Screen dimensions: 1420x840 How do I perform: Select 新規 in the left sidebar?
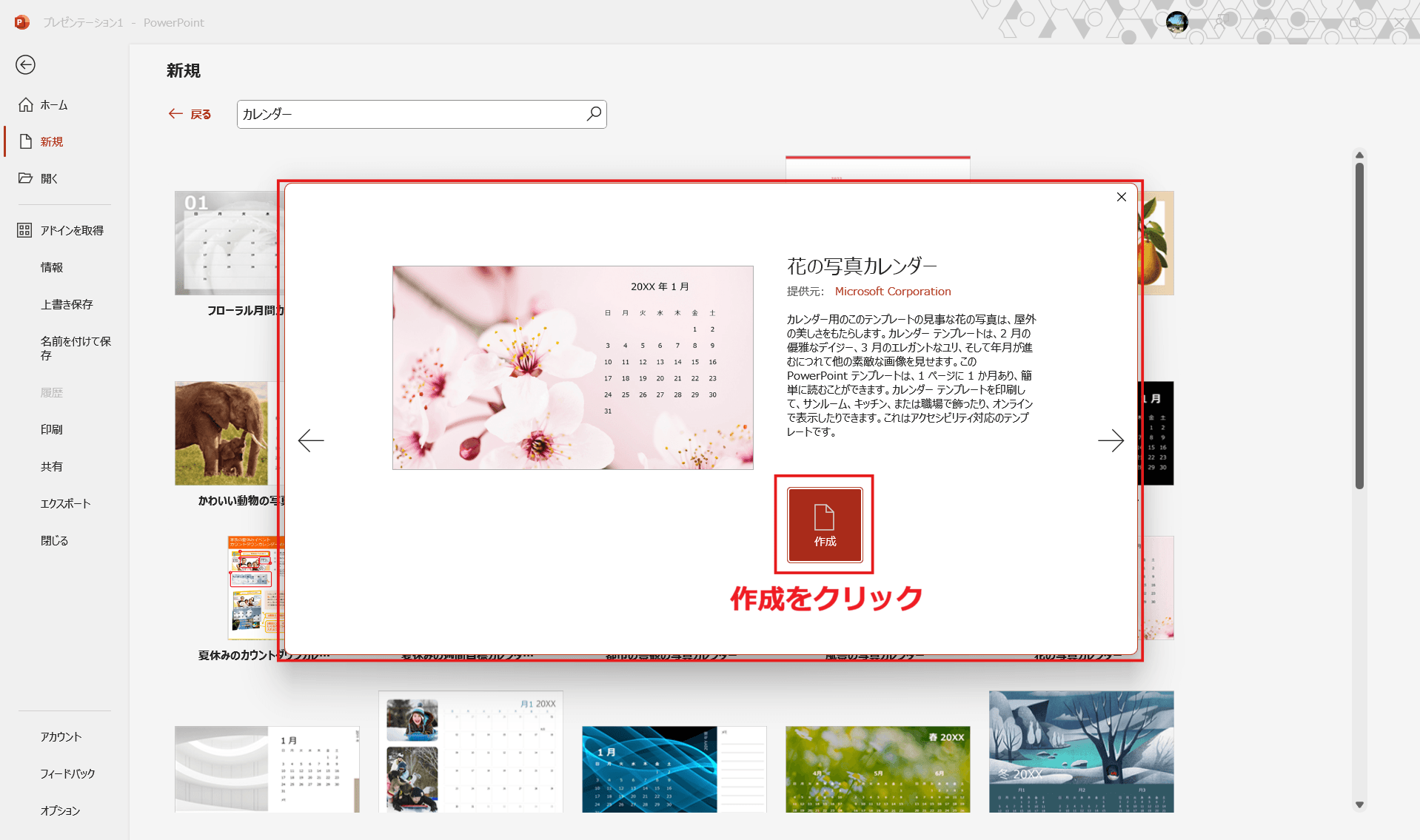pos(50,141)
